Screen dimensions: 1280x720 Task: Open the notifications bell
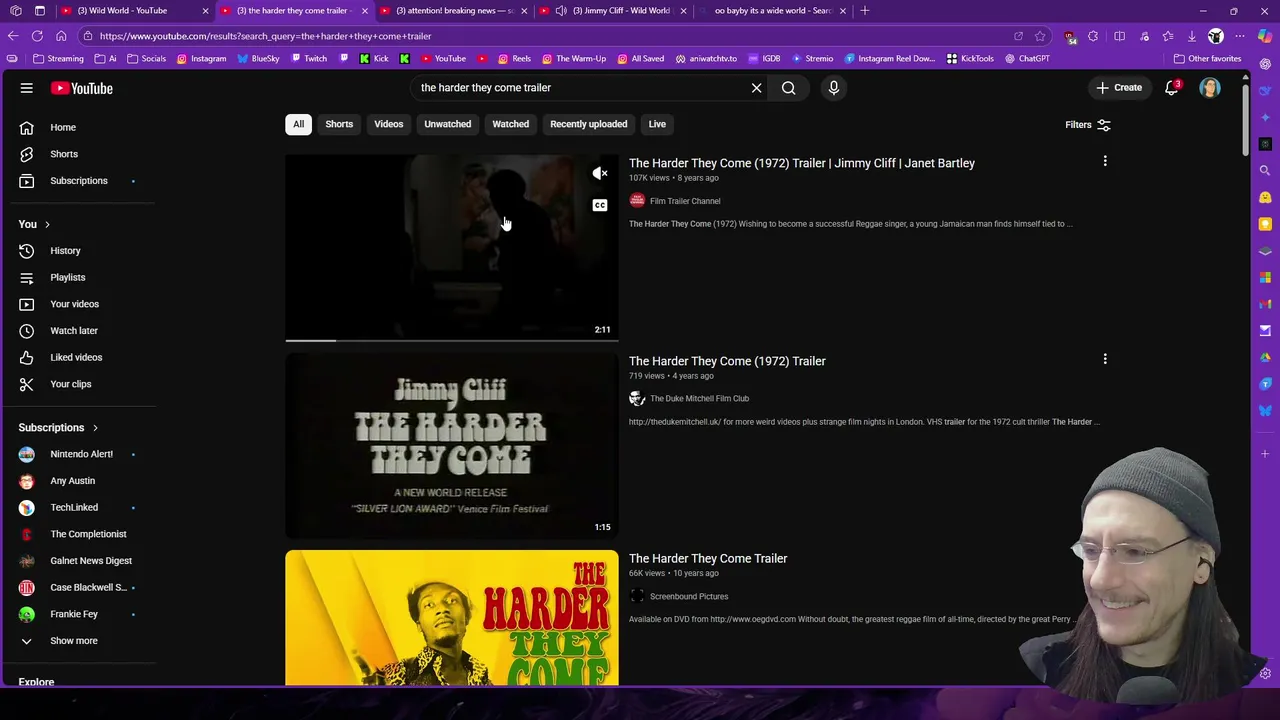(x=1172, y=88)
